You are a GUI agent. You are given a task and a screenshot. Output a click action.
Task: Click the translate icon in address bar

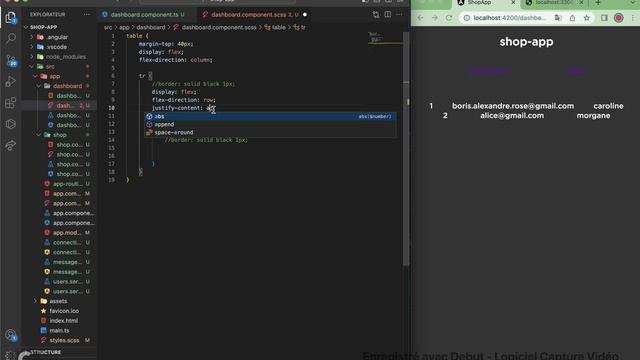(x=558, y=18)
